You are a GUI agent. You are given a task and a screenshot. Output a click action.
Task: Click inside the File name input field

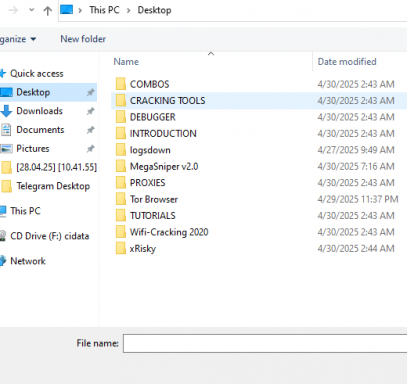tap(265, 343)
